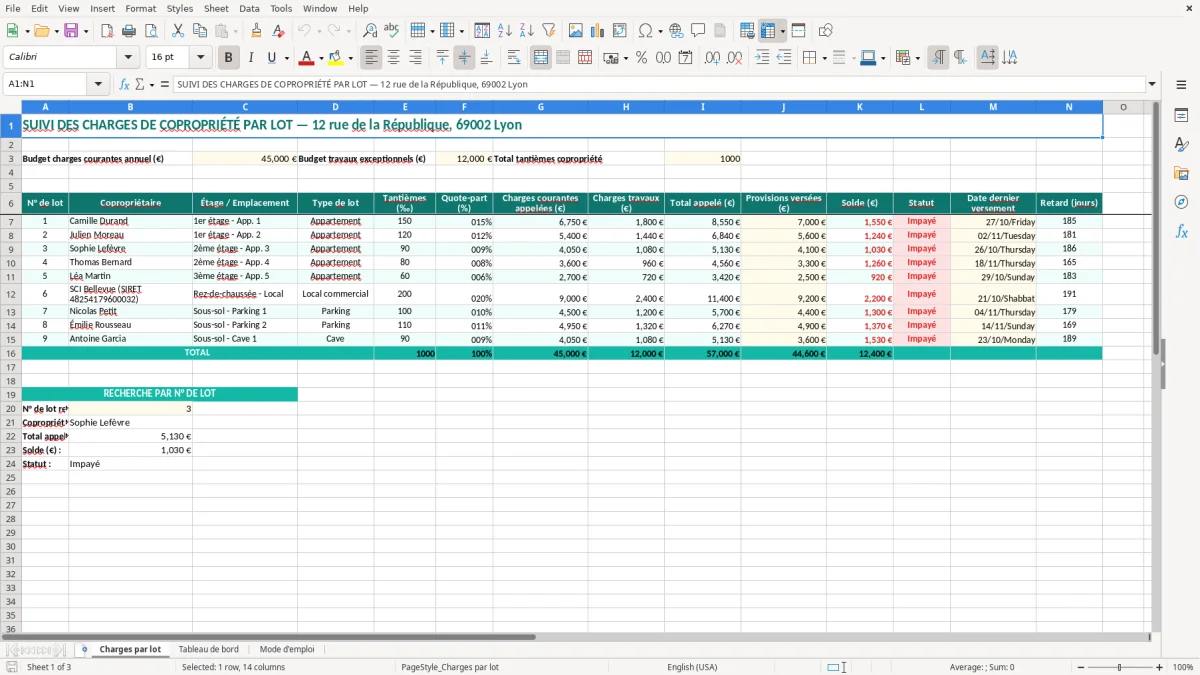
Task: Click Sort Ascending icon
Action: pyautogui.click(x=505, y=31)
